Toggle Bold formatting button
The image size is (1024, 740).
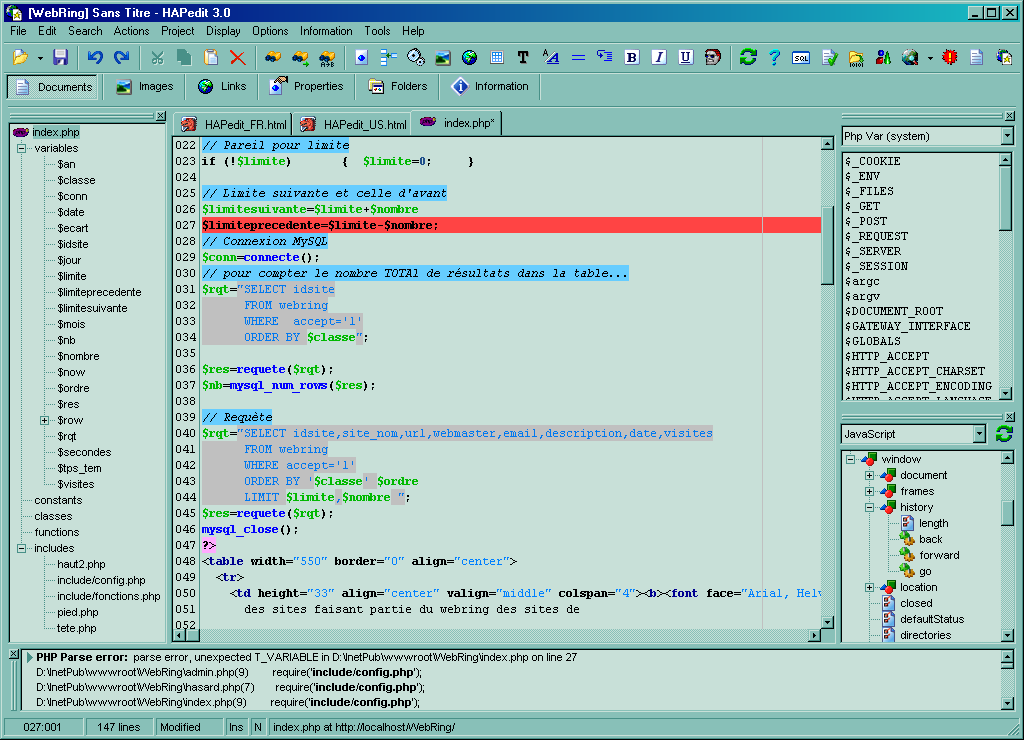pyautogui.click(x=631, y=58)
